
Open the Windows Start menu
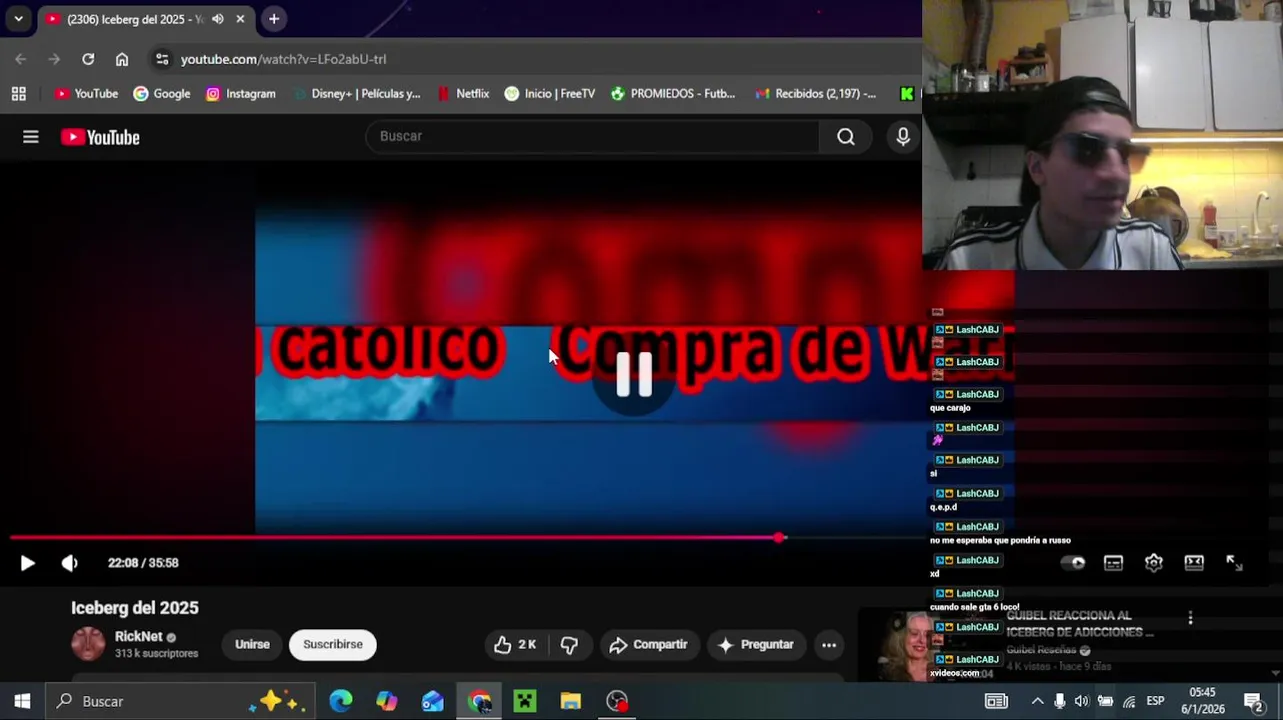click(22, 701)
